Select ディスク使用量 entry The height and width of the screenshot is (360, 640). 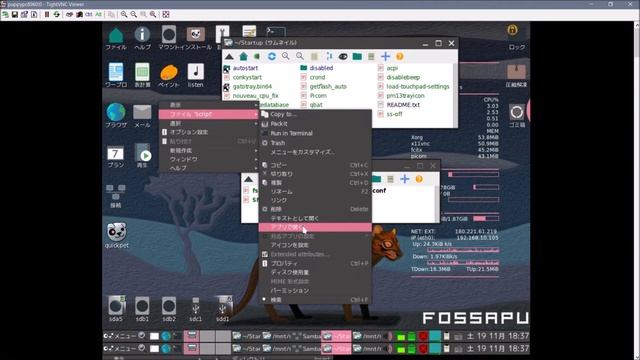[315, 272]
